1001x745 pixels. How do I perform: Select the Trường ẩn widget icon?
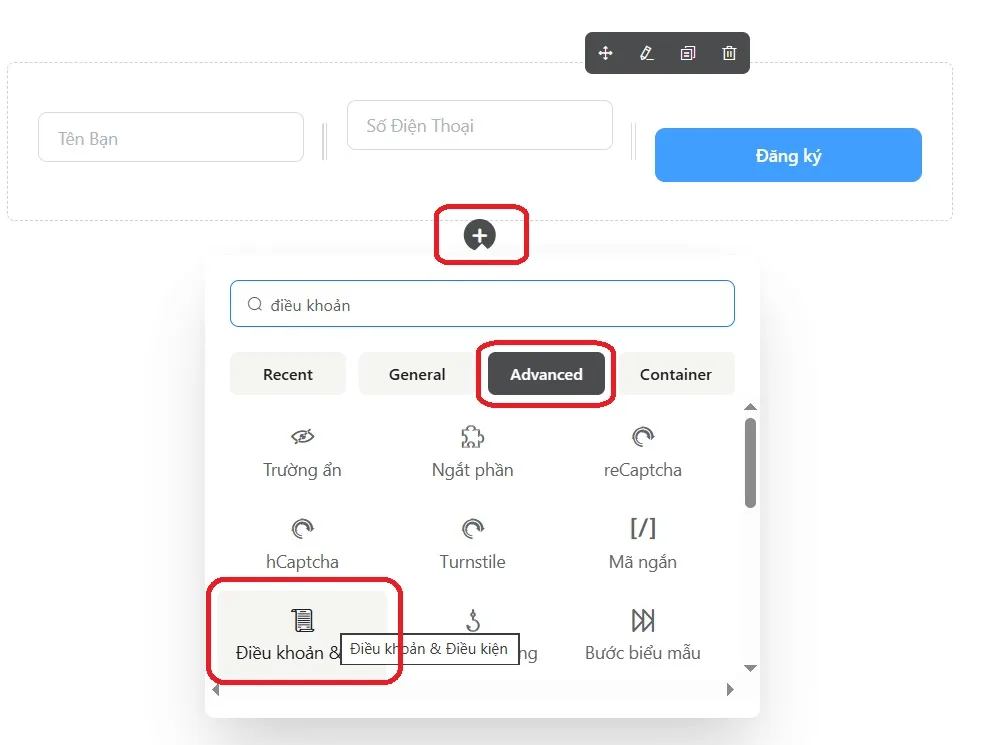[x=302, y=436]
